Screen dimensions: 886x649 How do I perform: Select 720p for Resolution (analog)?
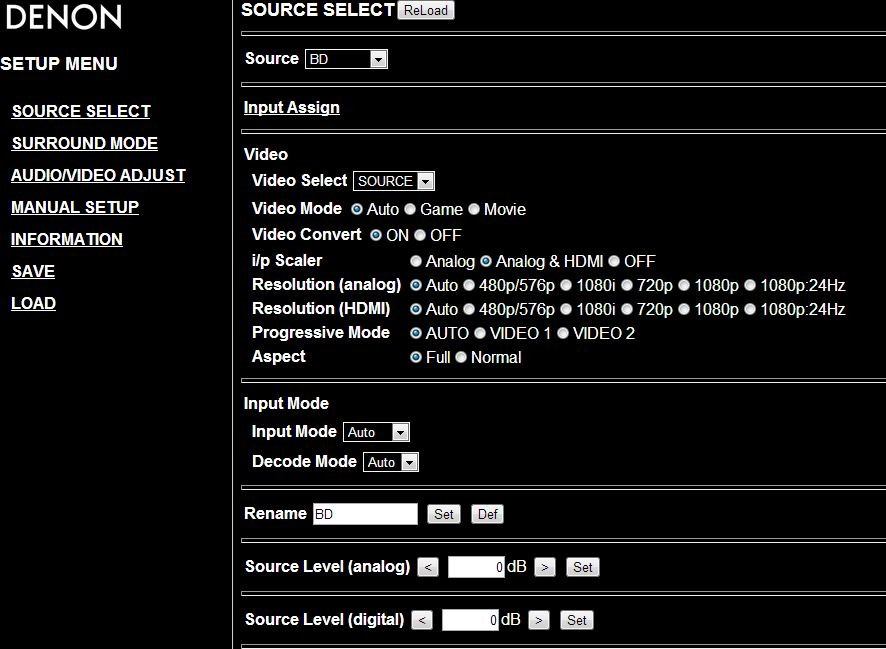click(627, 285)
